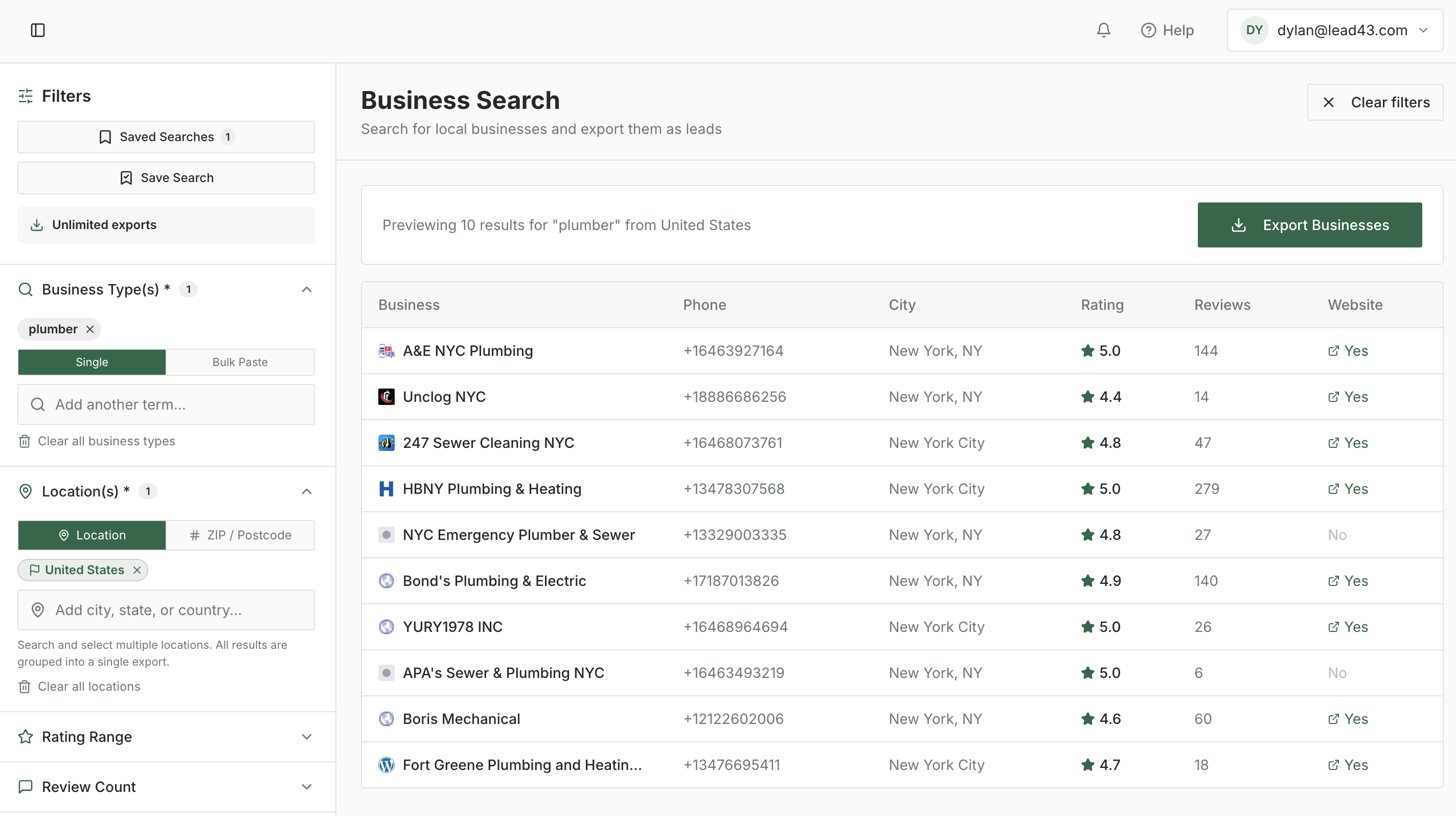Toggle the sidebar panel icon
Viewport: 1456px width, 816px height.
38,30
